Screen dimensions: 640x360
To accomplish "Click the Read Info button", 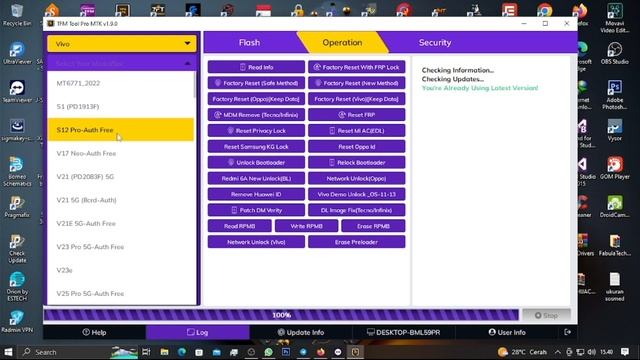I will (256, 67).
